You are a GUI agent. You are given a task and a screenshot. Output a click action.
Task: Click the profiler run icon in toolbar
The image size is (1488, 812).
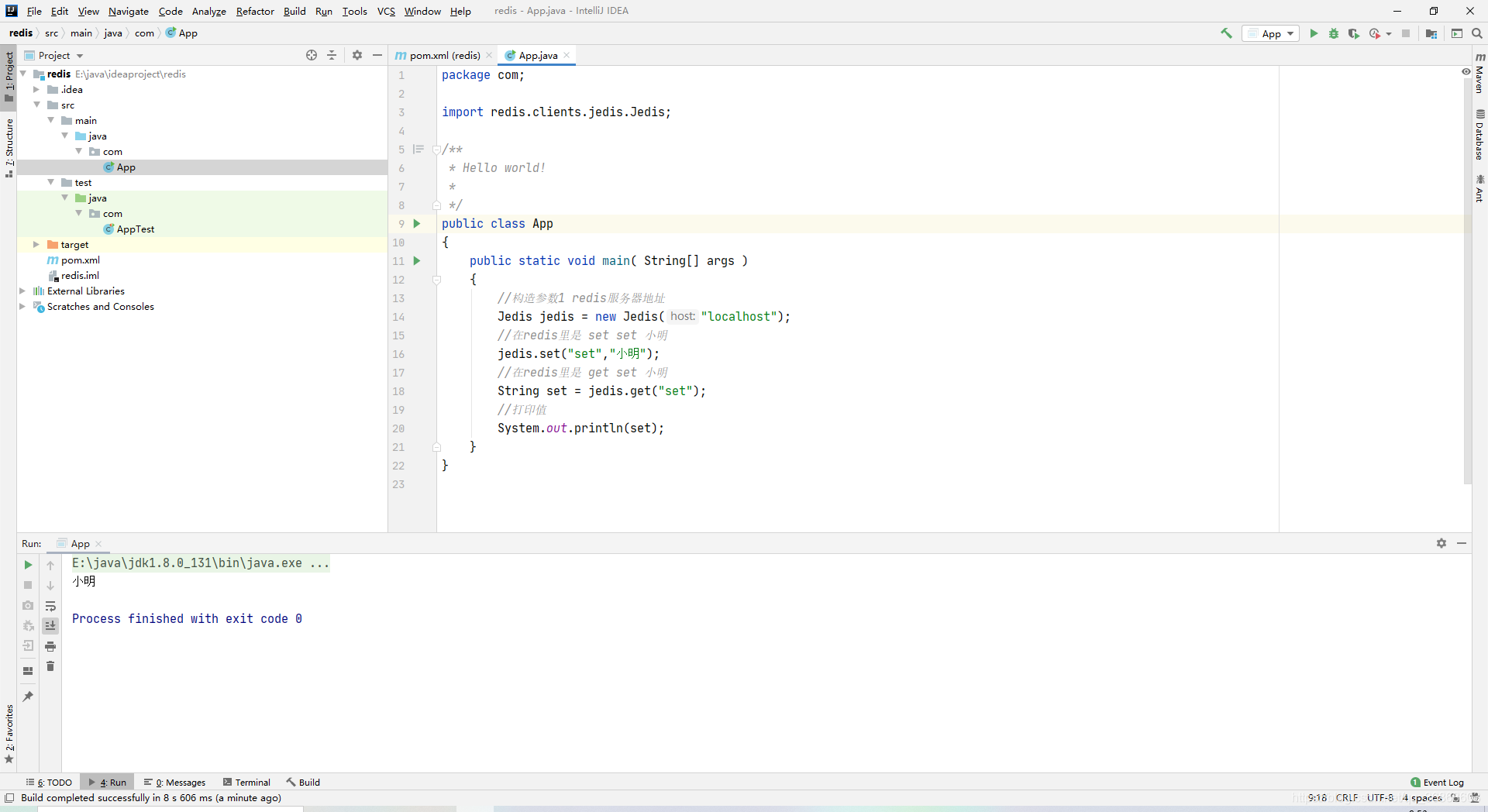(1375, 33)
